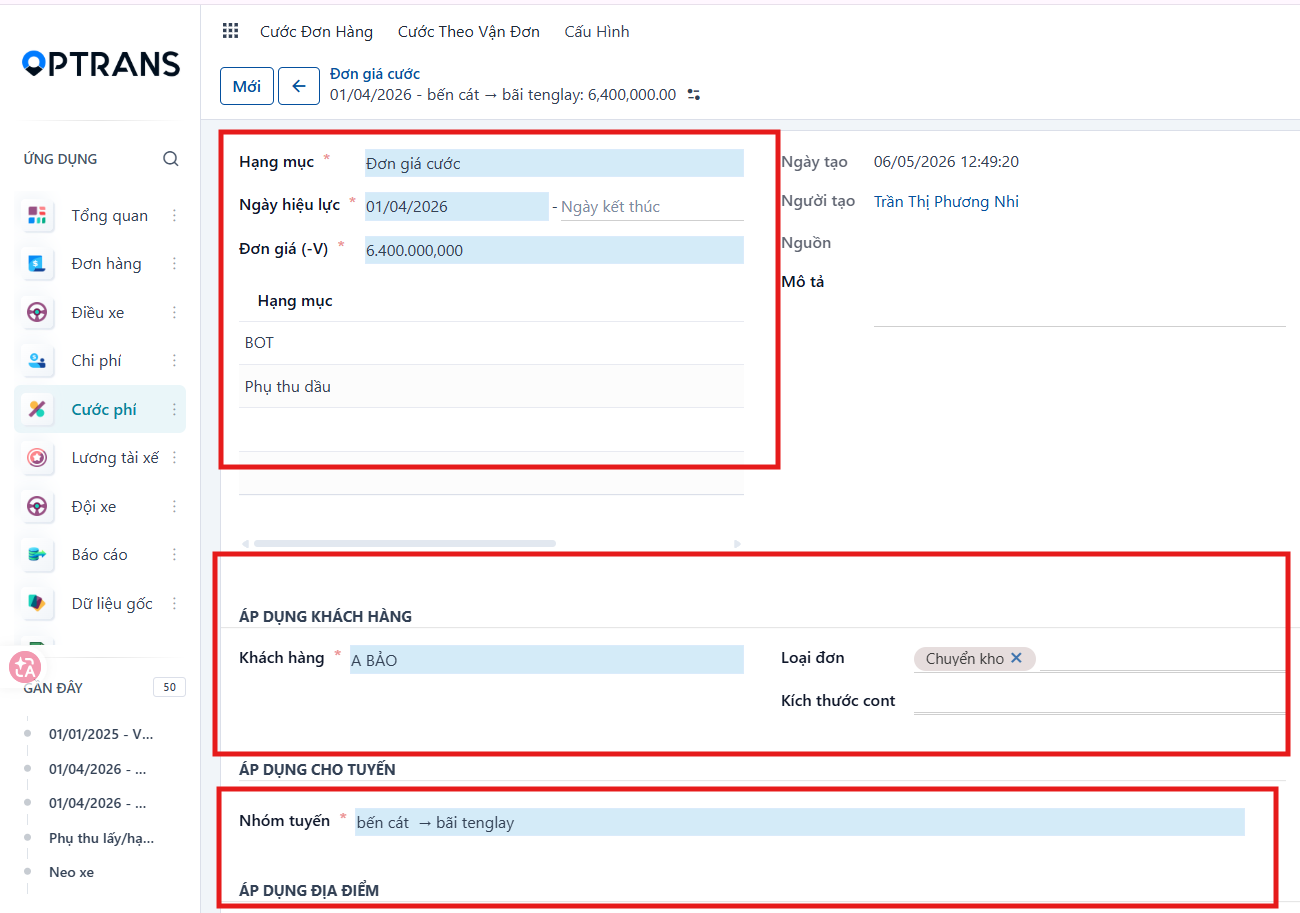Select the Dữ liệu gốc icon

(x=38, y=603)
